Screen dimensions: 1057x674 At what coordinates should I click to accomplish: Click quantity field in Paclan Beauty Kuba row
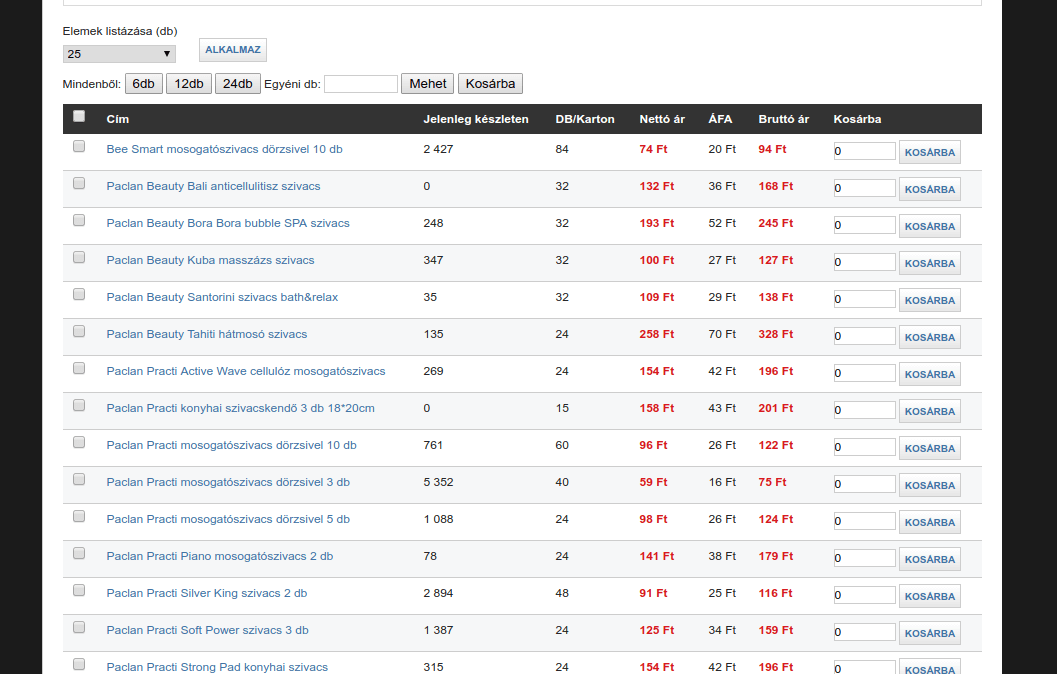point(864,263)
